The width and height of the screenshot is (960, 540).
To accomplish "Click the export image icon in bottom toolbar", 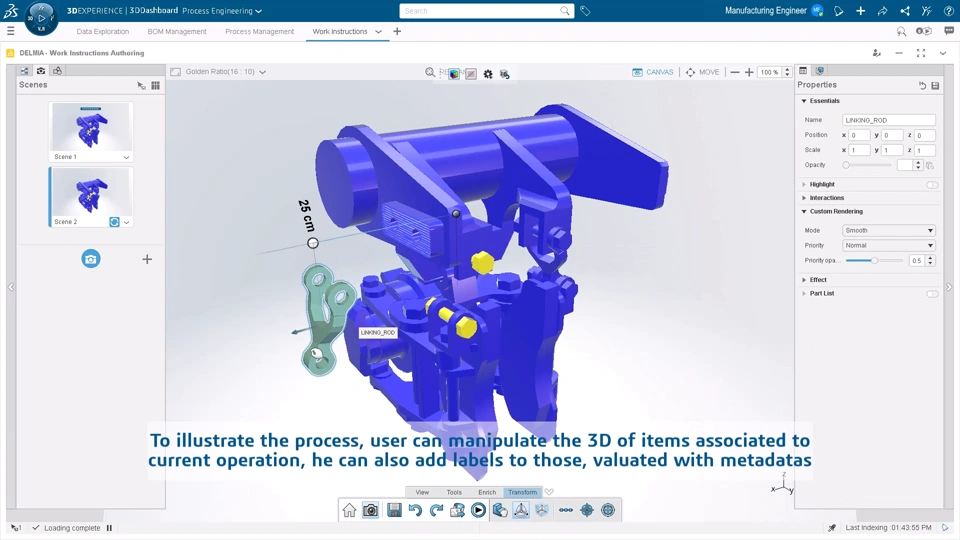I will tap(457, 510).
